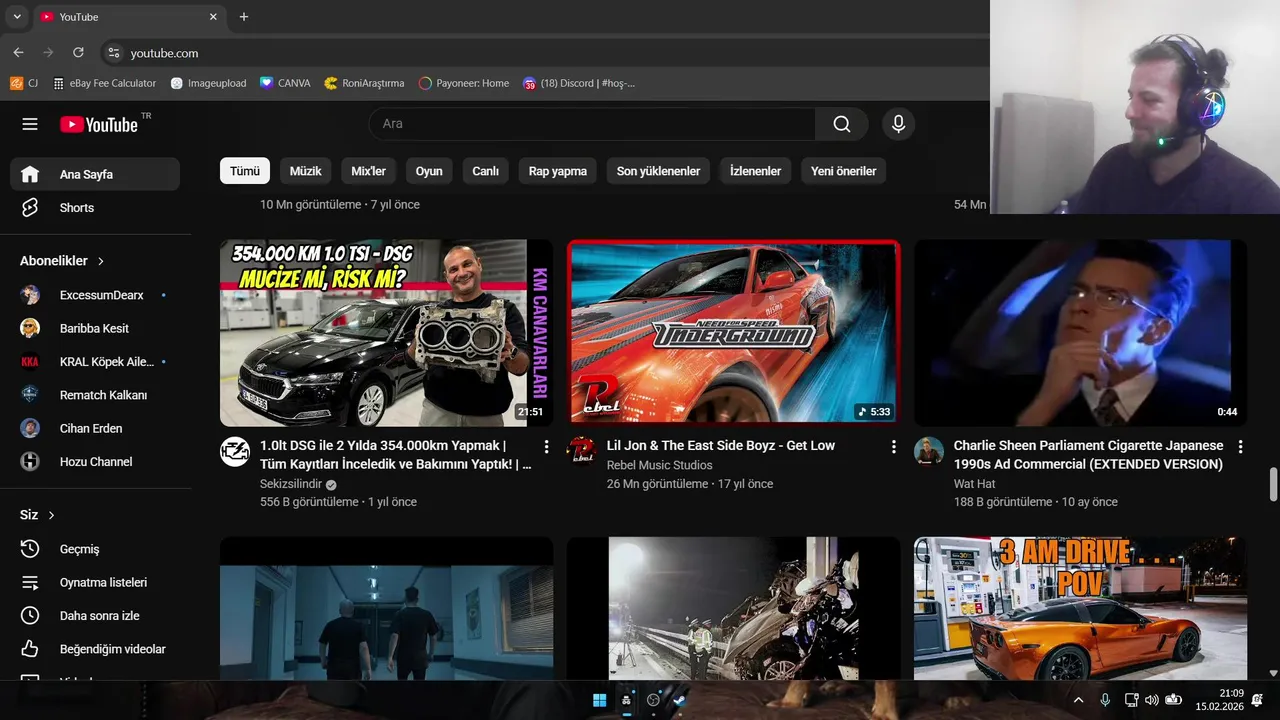
Task: Open new browser tab with plus
Action: pyautogui.click(x=244, y=17)
